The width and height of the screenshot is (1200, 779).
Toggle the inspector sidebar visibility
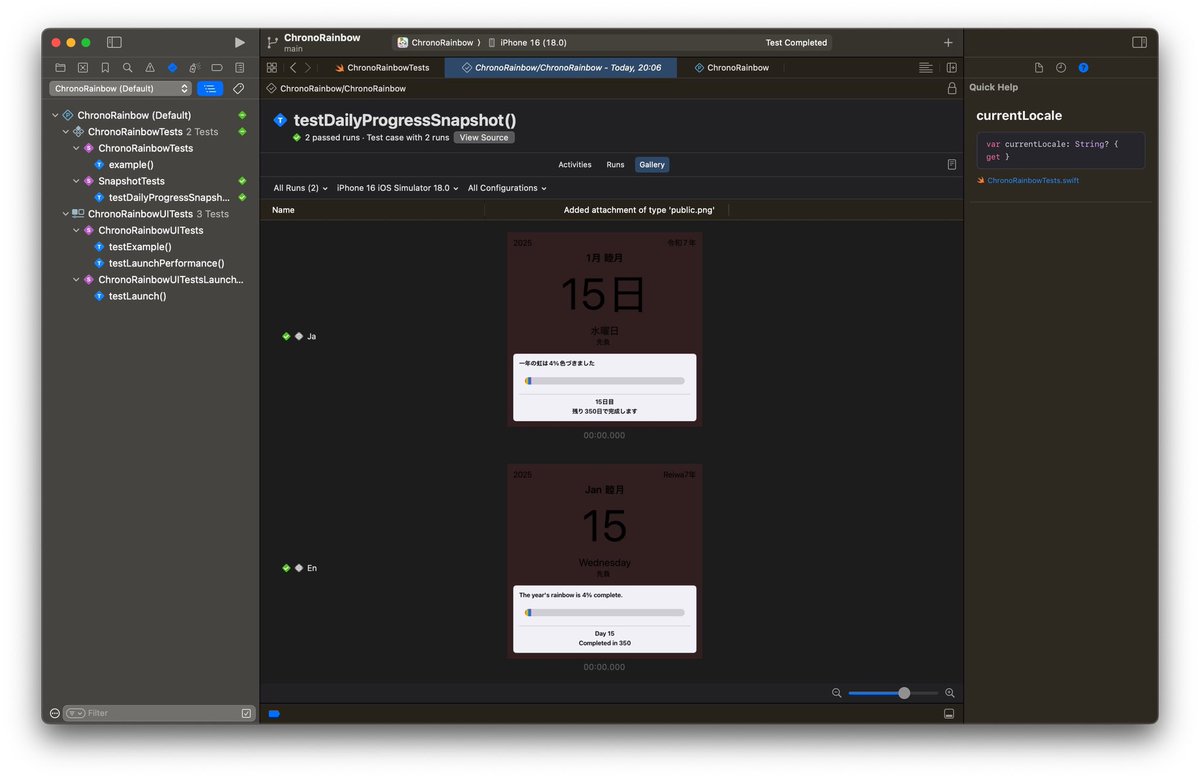pos(1139,42)
